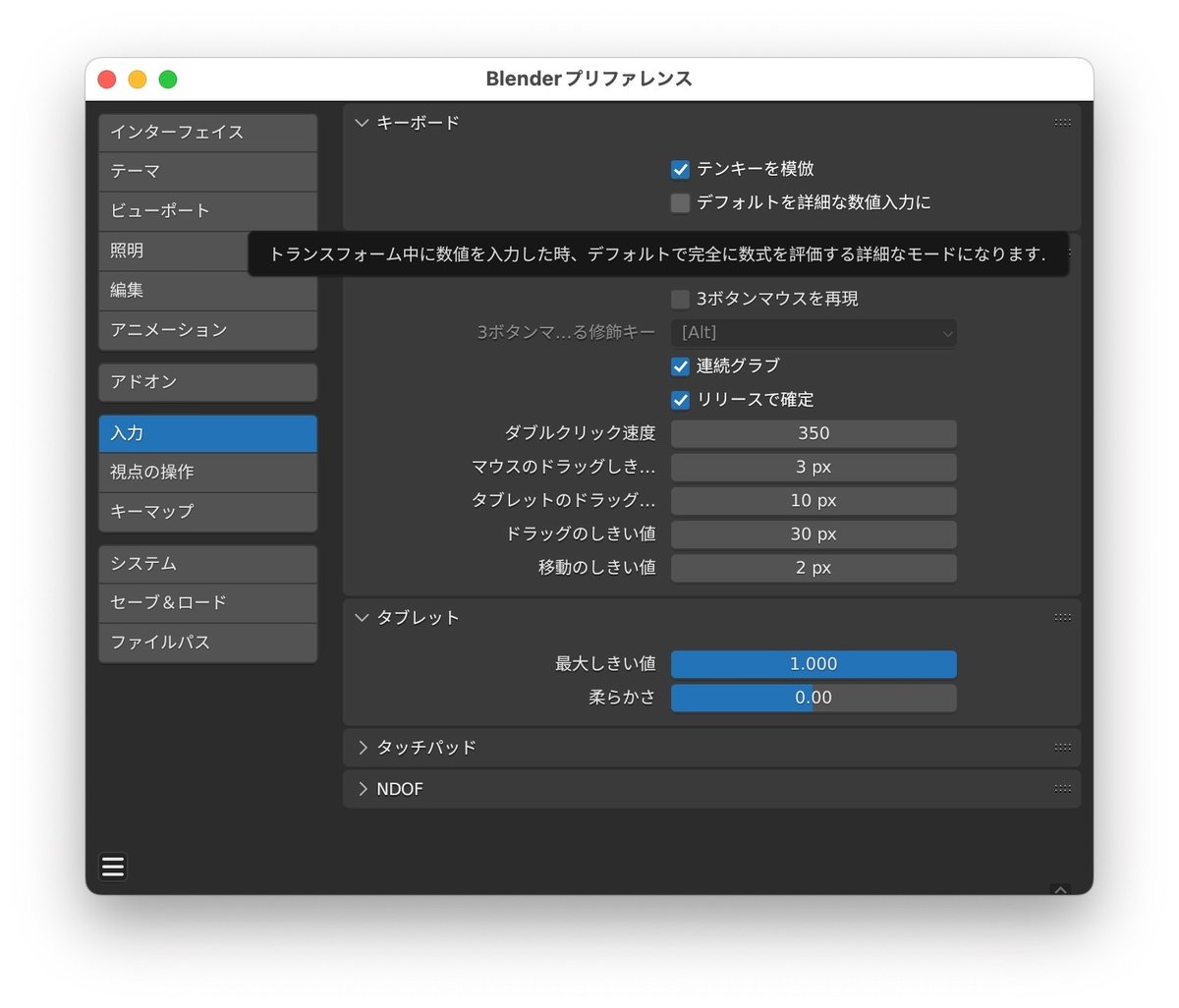This screenshot has width=1179, height=1008.
Task: Collapse the キーボード section
Action: [x=362, y=123]
